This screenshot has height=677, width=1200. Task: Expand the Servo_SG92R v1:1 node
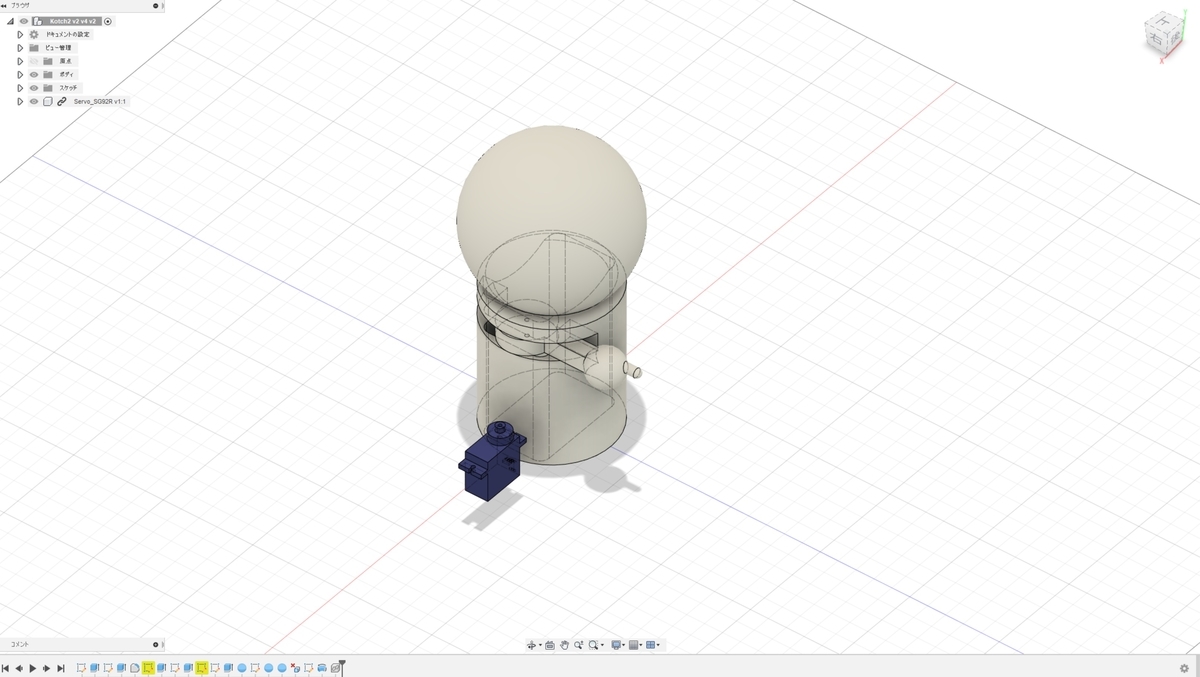pos(20,101)
